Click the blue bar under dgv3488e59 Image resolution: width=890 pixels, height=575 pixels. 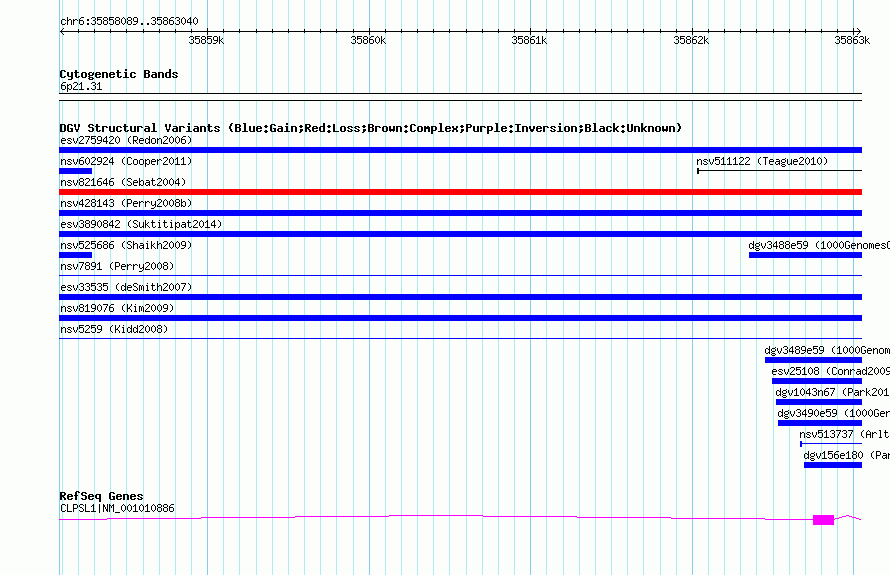click(x=805, y=255)
